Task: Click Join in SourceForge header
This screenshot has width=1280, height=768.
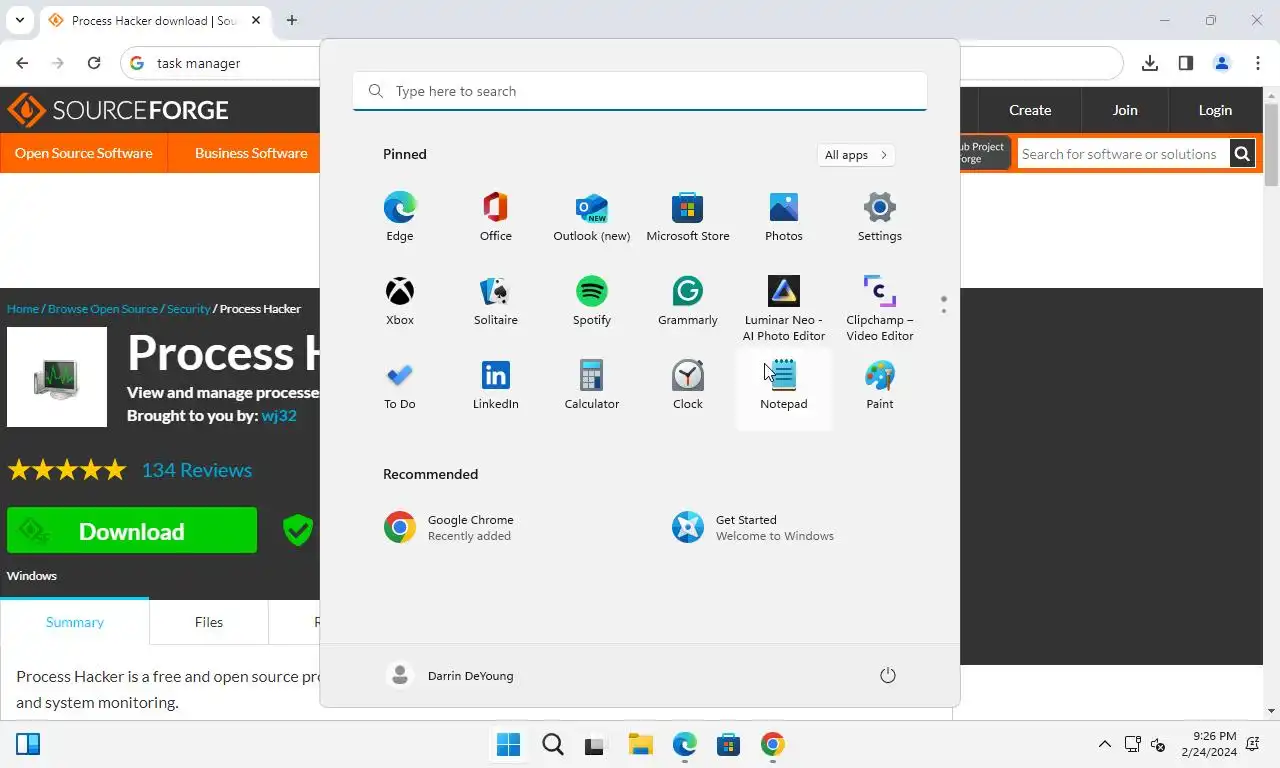Action: (x=1125, y=110)
